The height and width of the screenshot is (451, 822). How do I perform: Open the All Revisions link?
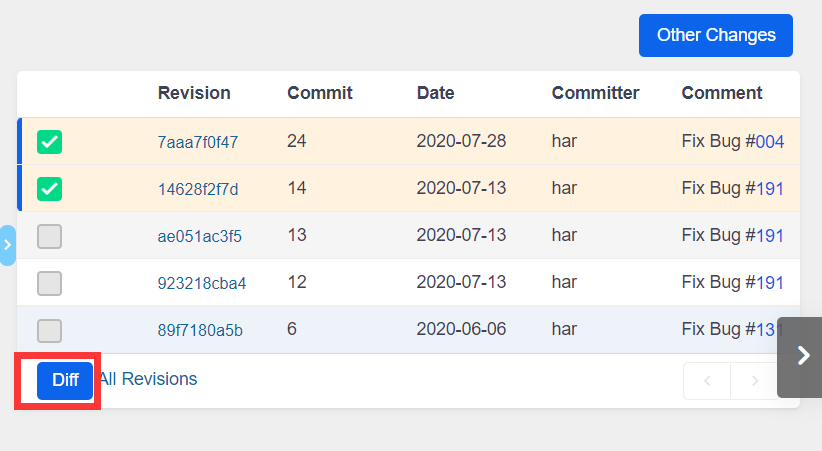pos(148,379)
